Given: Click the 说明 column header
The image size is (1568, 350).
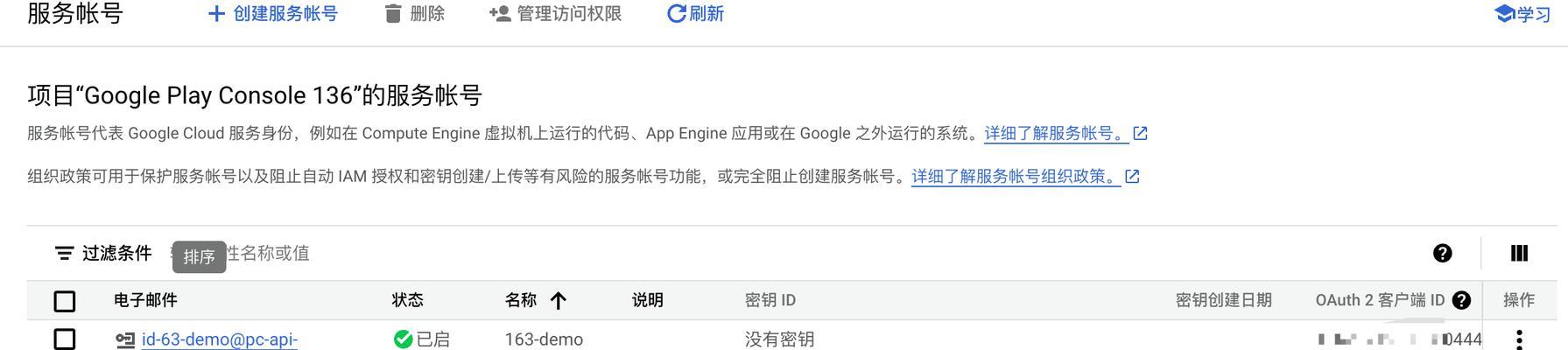Looking at the screenshot, I should [648, 300].
